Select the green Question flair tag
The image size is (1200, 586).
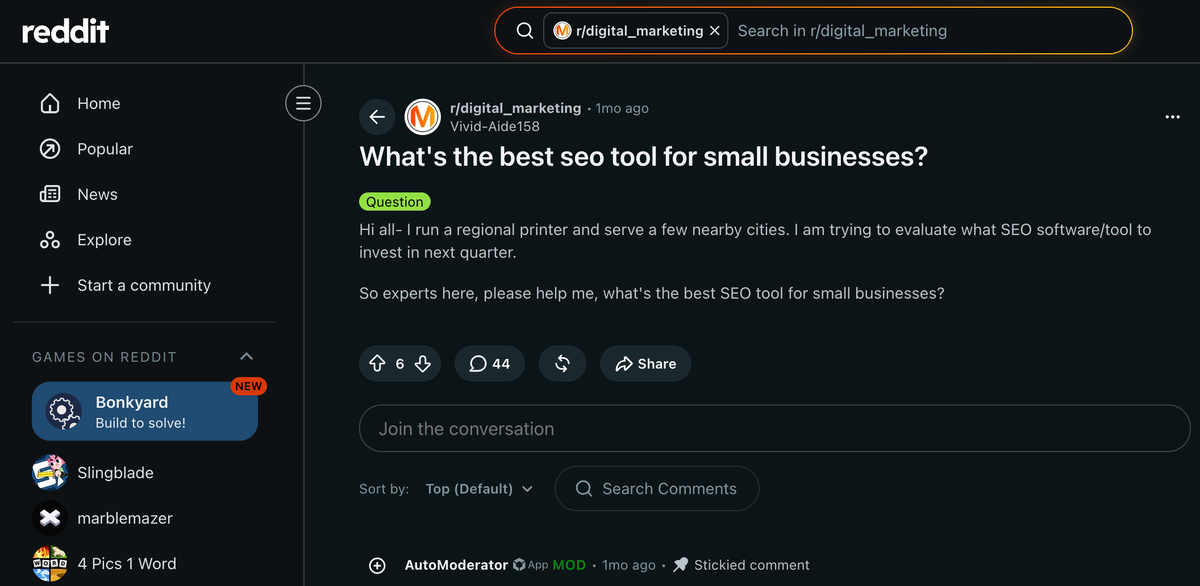click(x=394, y=202)
